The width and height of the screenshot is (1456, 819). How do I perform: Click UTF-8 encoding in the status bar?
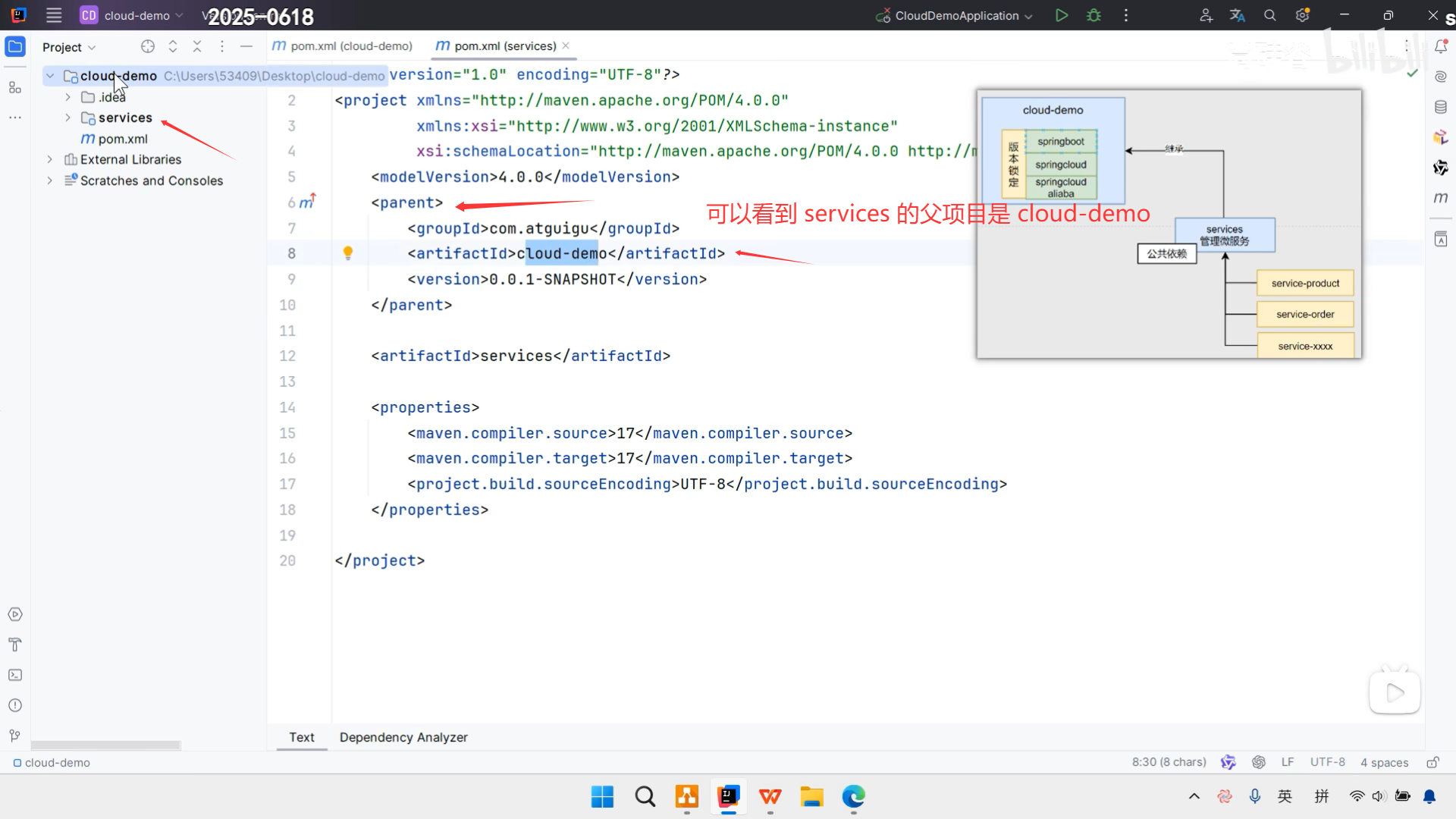click(1327, 762)
